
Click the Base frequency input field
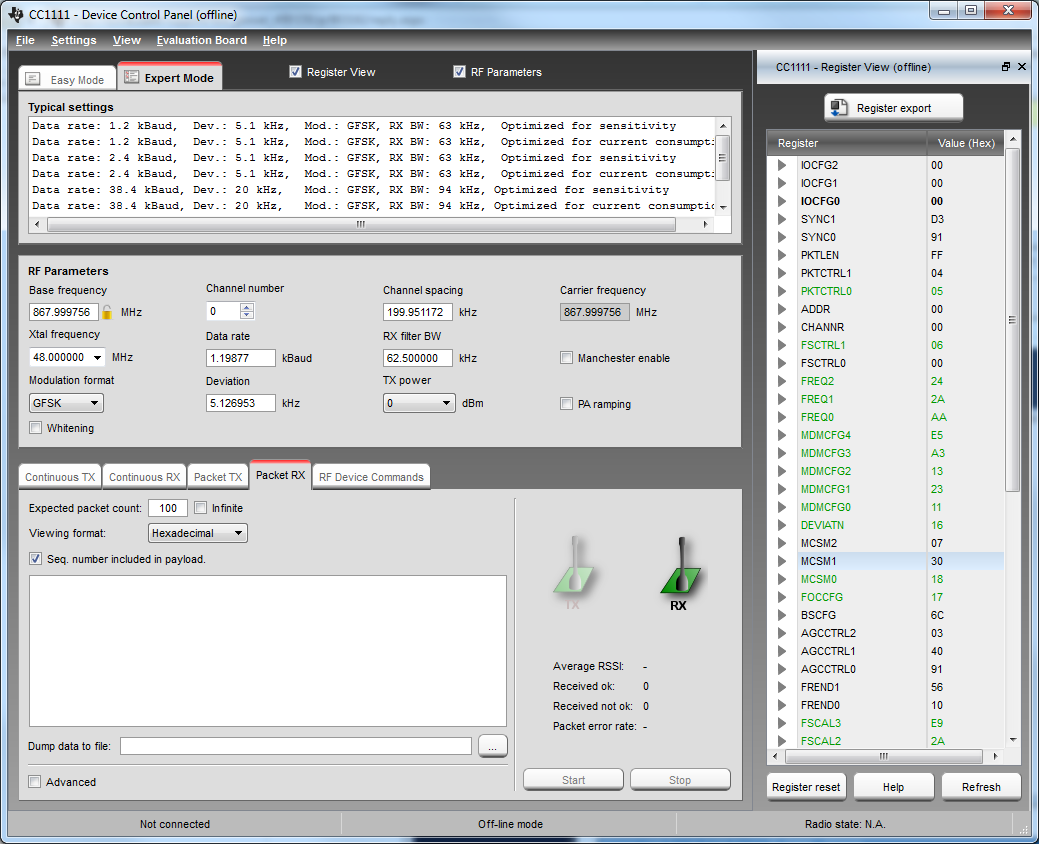point(64,312)
